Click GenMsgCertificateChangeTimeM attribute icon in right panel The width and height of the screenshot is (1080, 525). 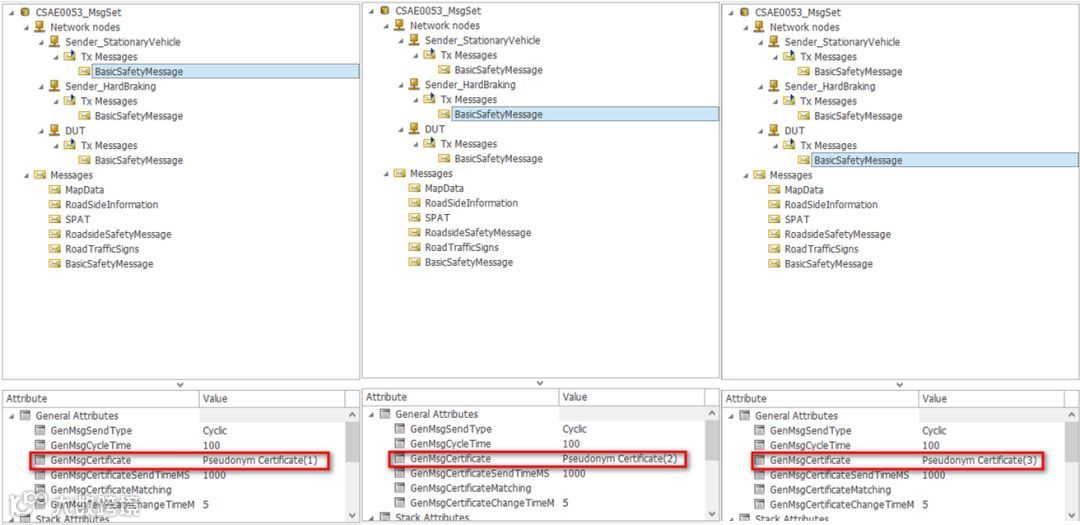click(759, 505)
